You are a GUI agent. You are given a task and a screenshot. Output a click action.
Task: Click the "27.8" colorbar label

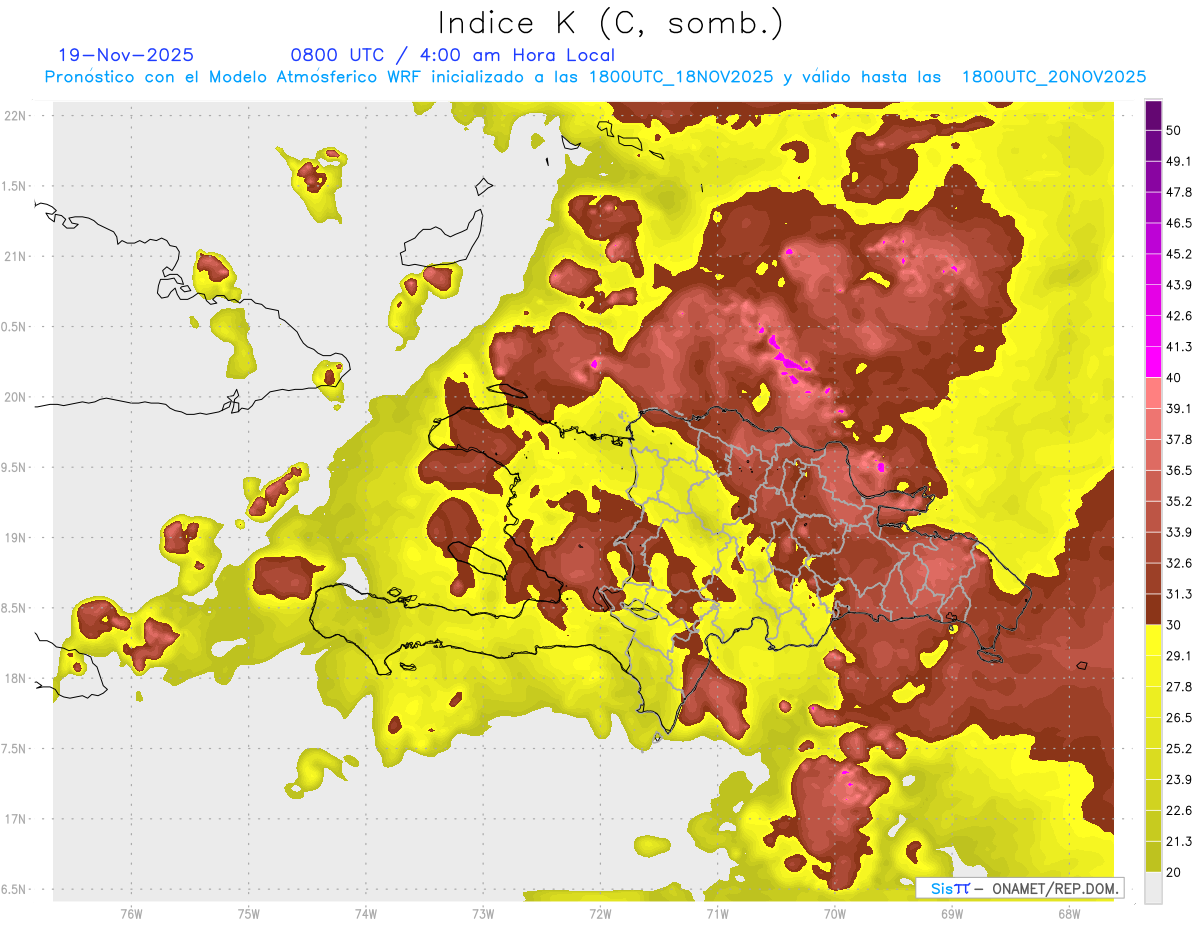(1179, 687)
